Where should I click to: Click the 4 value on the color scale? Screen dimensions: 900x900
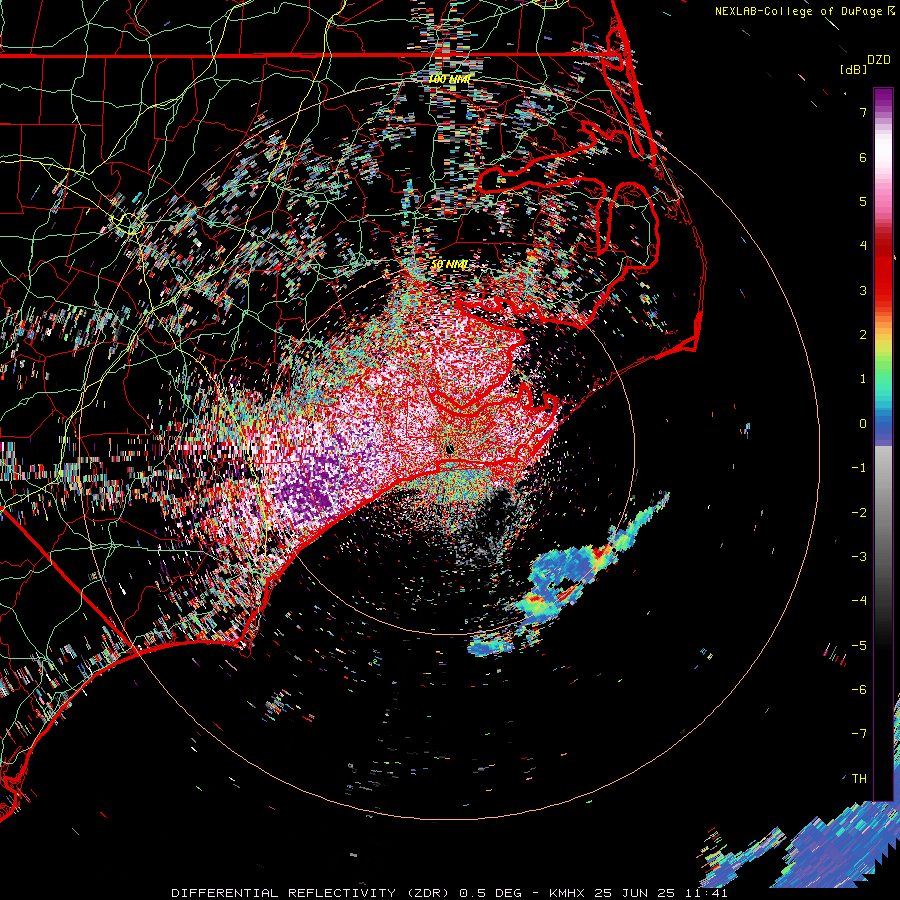(863, 245)
